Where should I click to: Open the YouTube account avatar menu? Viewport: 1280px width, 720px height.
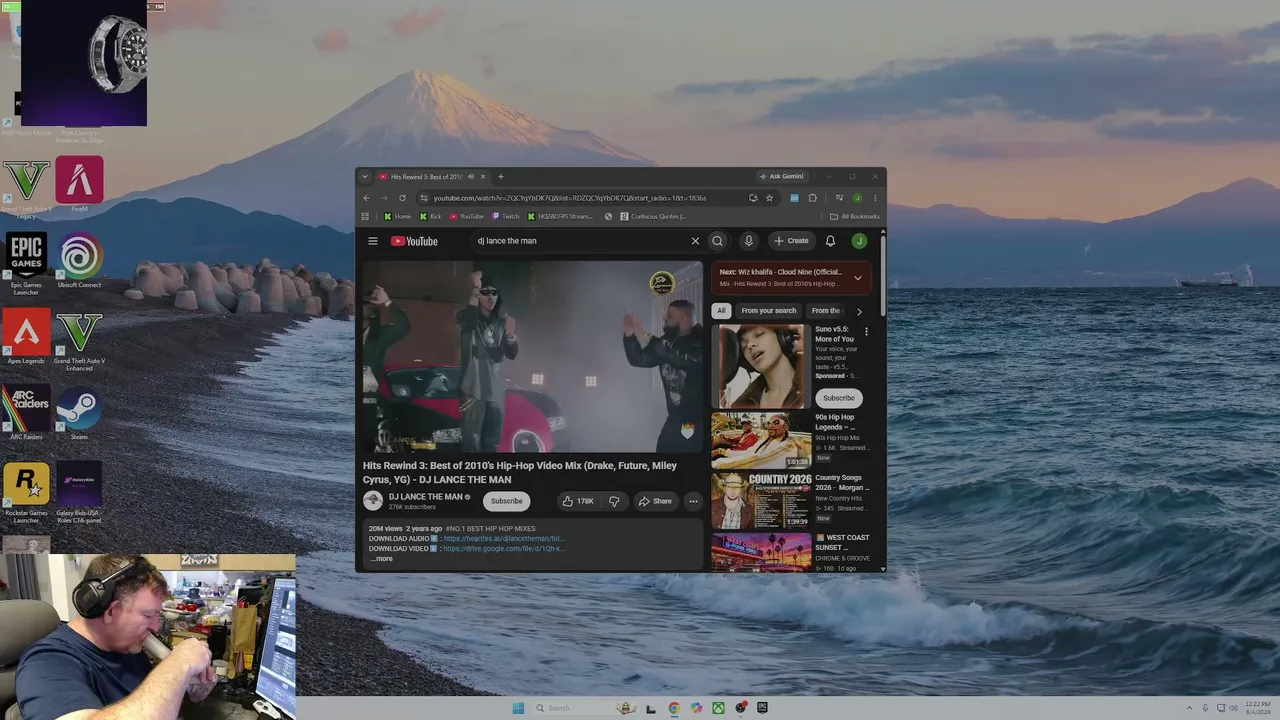pyautogui.click(x=858, y=241)
